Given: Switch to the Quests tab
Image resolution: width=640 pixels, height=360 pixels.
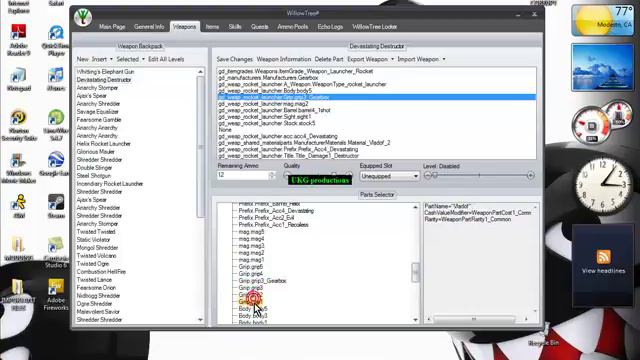Looking at the screenshot, I should point(259,27).
